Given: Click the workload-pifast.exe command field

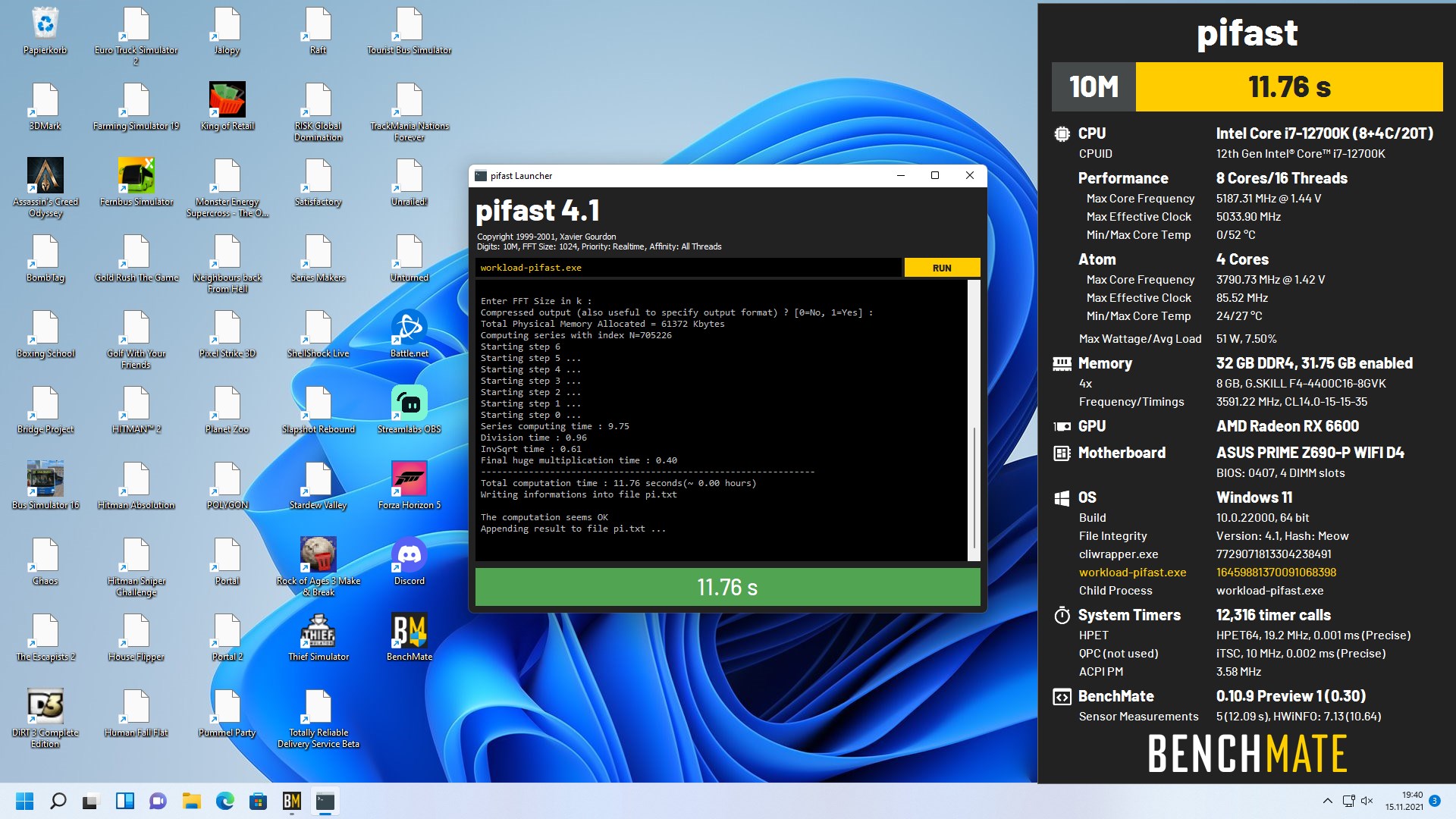Looking at the screenshot, I should [689, 268].
